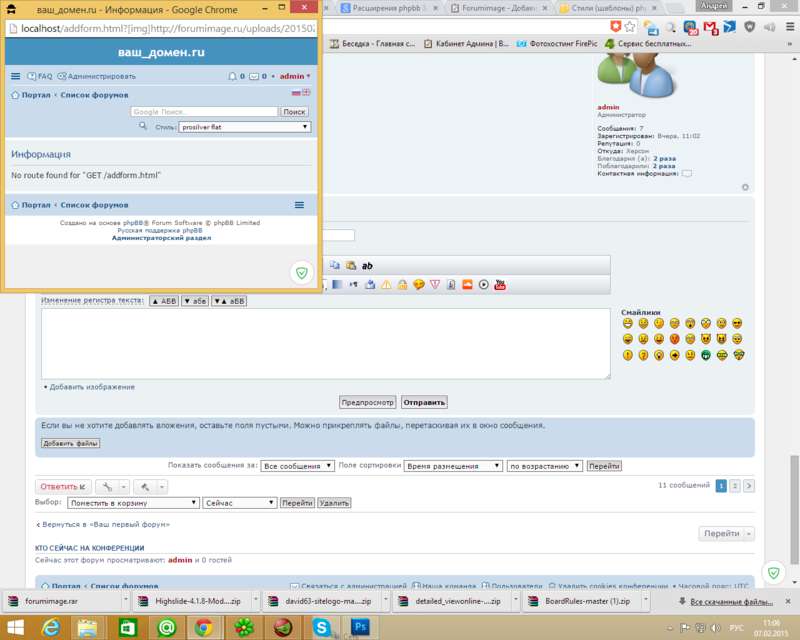Open Photoshop from the Windows taskbar

coord(360,627)
